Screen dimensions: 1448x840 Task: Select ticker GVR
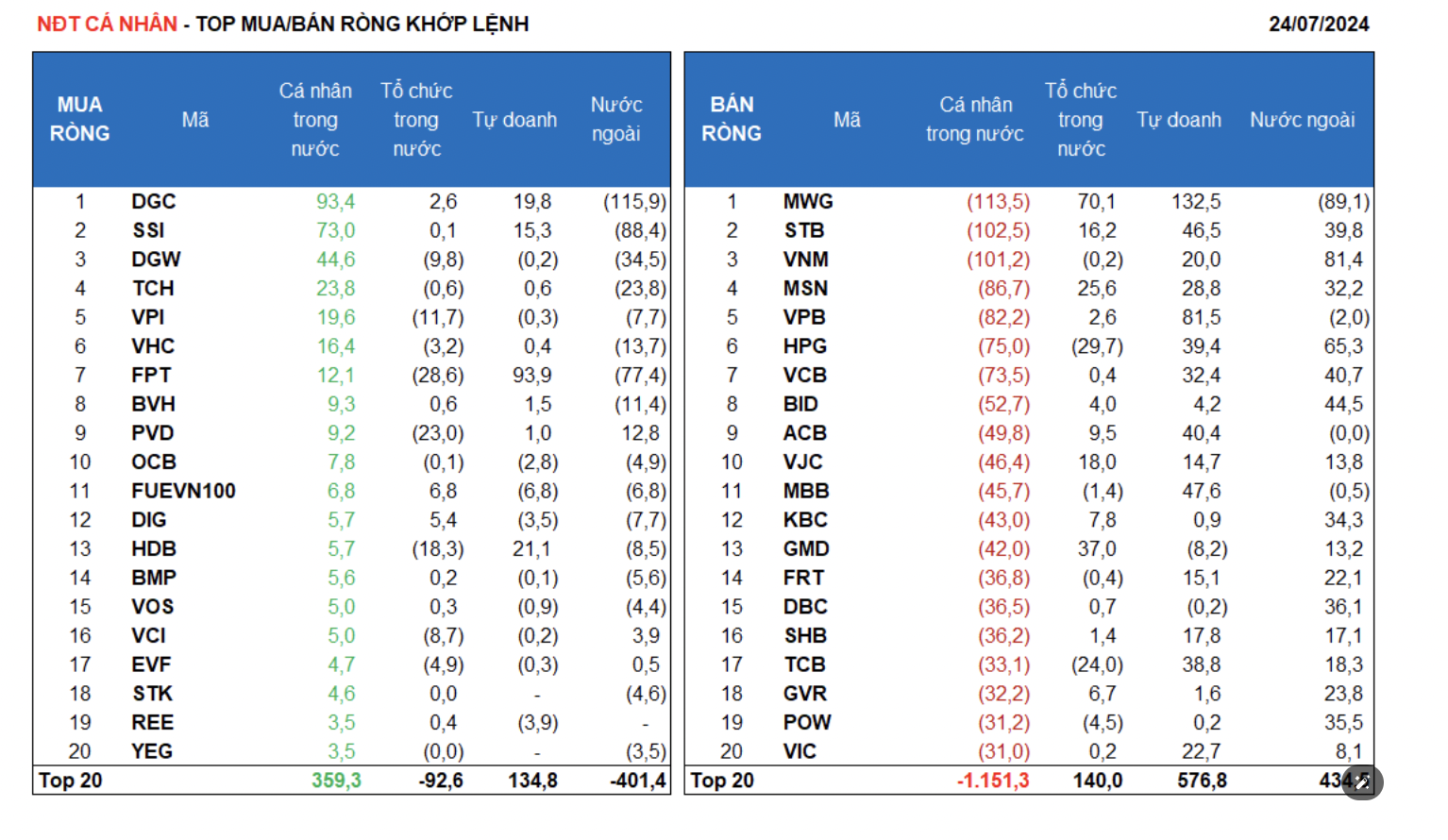(805, 694)
